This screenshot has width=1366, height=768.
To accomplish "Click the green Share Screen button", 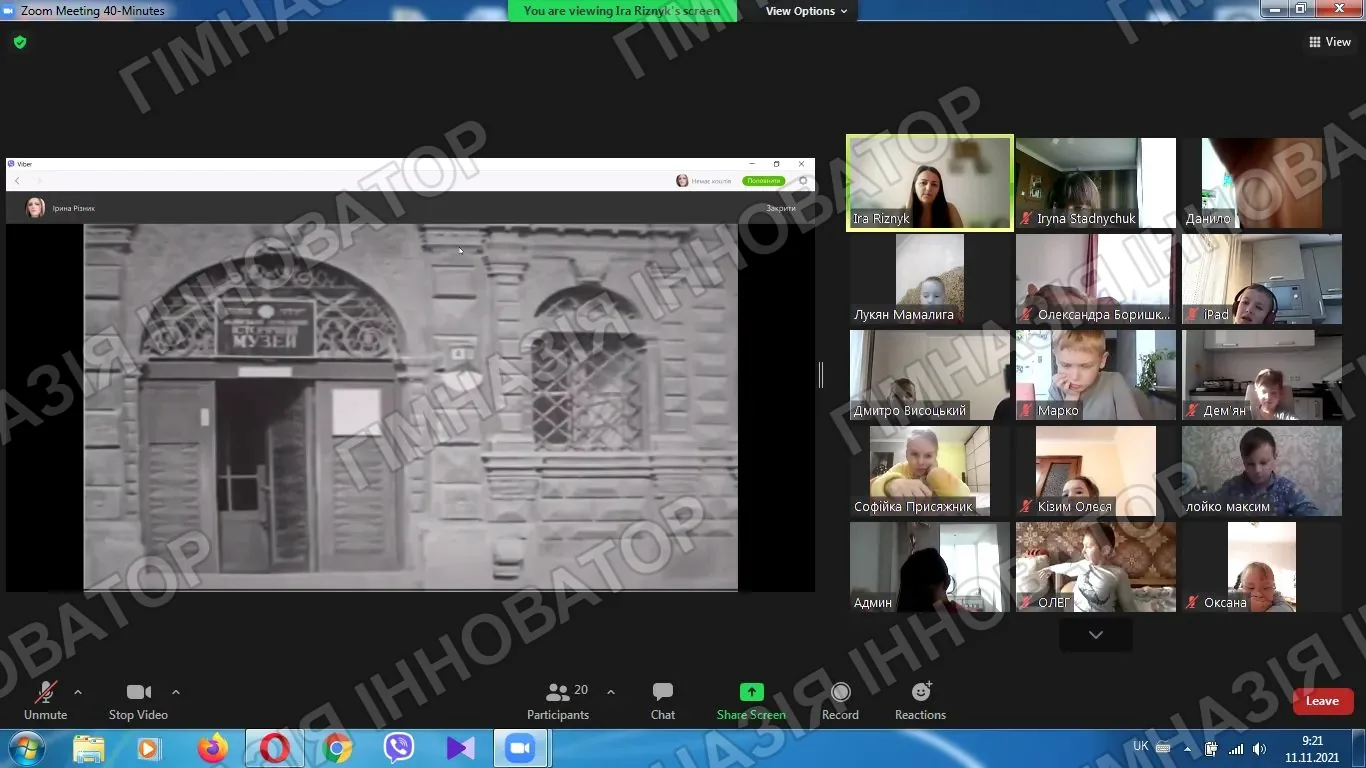I will click(x=751, y=700).
